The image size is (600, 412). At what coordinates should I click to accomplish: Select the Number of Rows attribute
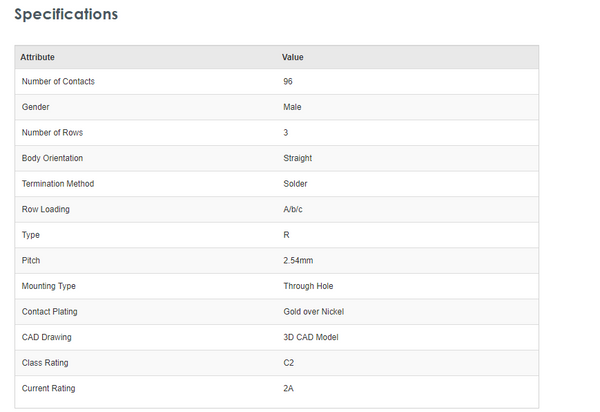coord(53,132)
